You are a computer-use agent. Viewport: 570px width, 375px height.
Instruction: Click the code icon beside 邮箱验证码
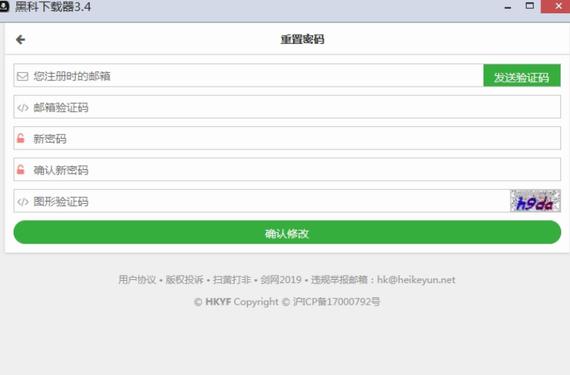(x=23, y=108)
